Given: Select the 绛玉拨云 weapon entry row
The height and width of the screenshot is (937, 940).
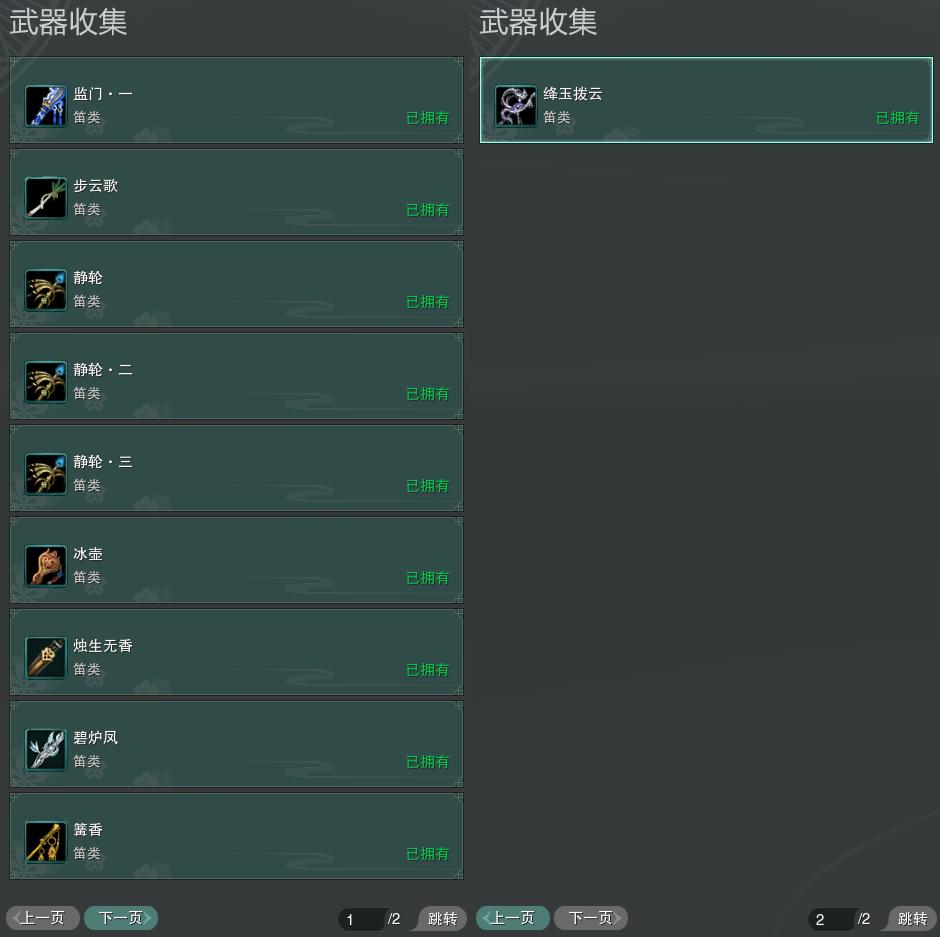Looking at the screenshot, I should [x=706, y=100].
